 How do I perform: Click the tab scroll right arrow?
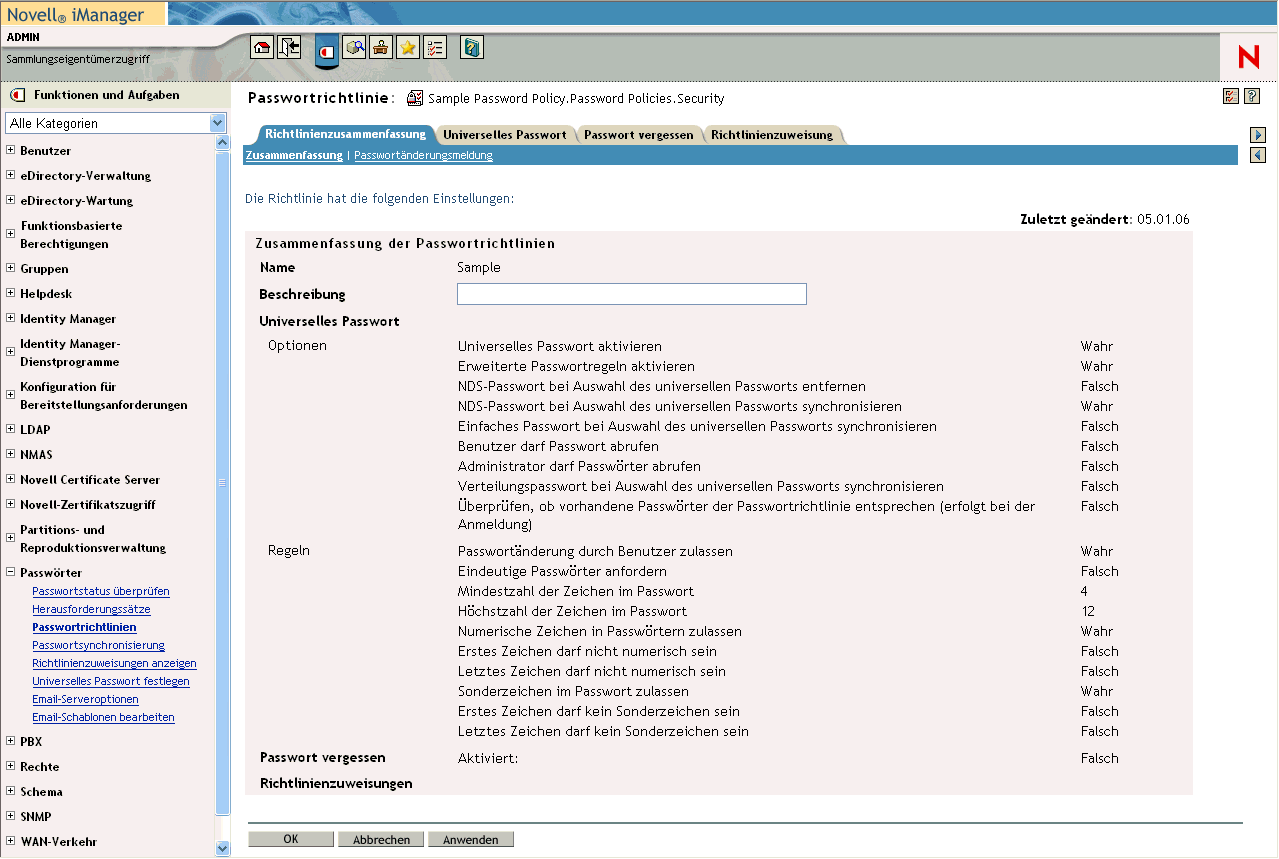tap(1258, 135)
